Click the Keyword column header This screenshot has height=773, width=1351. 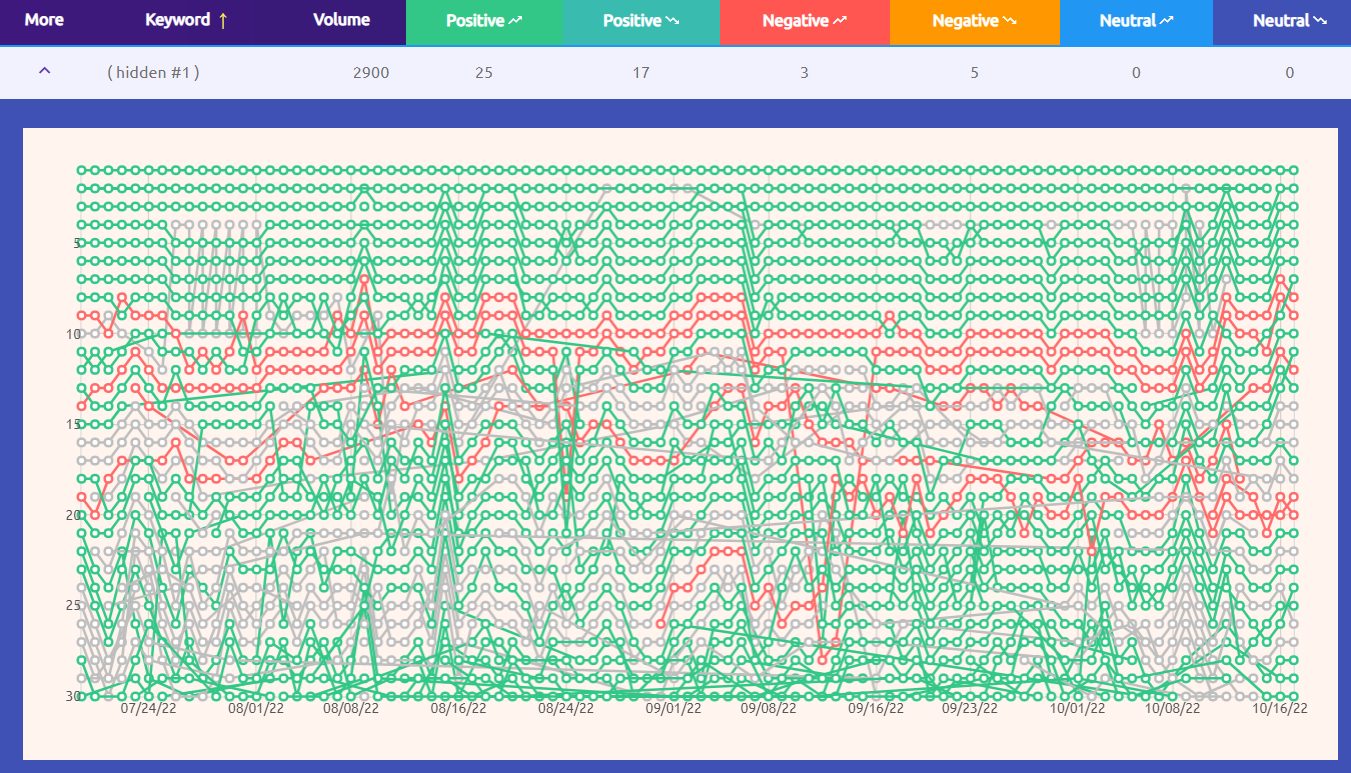(x=178, y=21)
